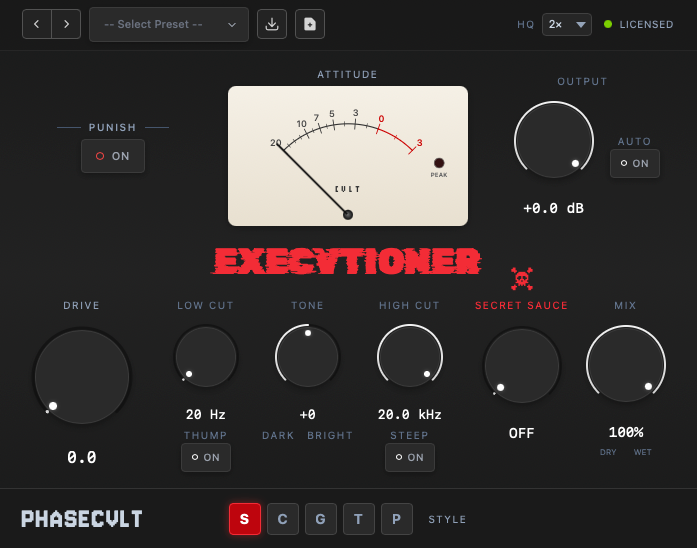Toggle the PUNISH ON button
The image size is (697, 548).
113,156
